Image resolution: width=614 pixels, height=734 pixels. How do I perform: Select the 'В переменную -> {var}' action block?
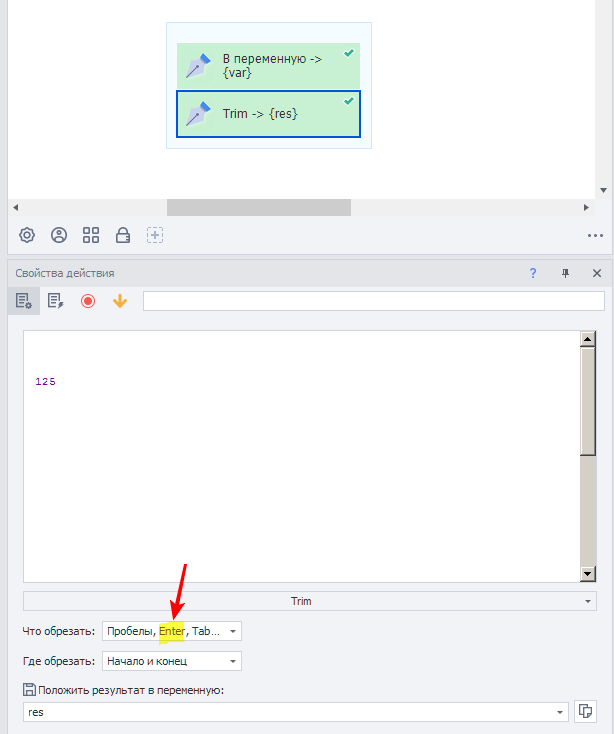point(268,66)
